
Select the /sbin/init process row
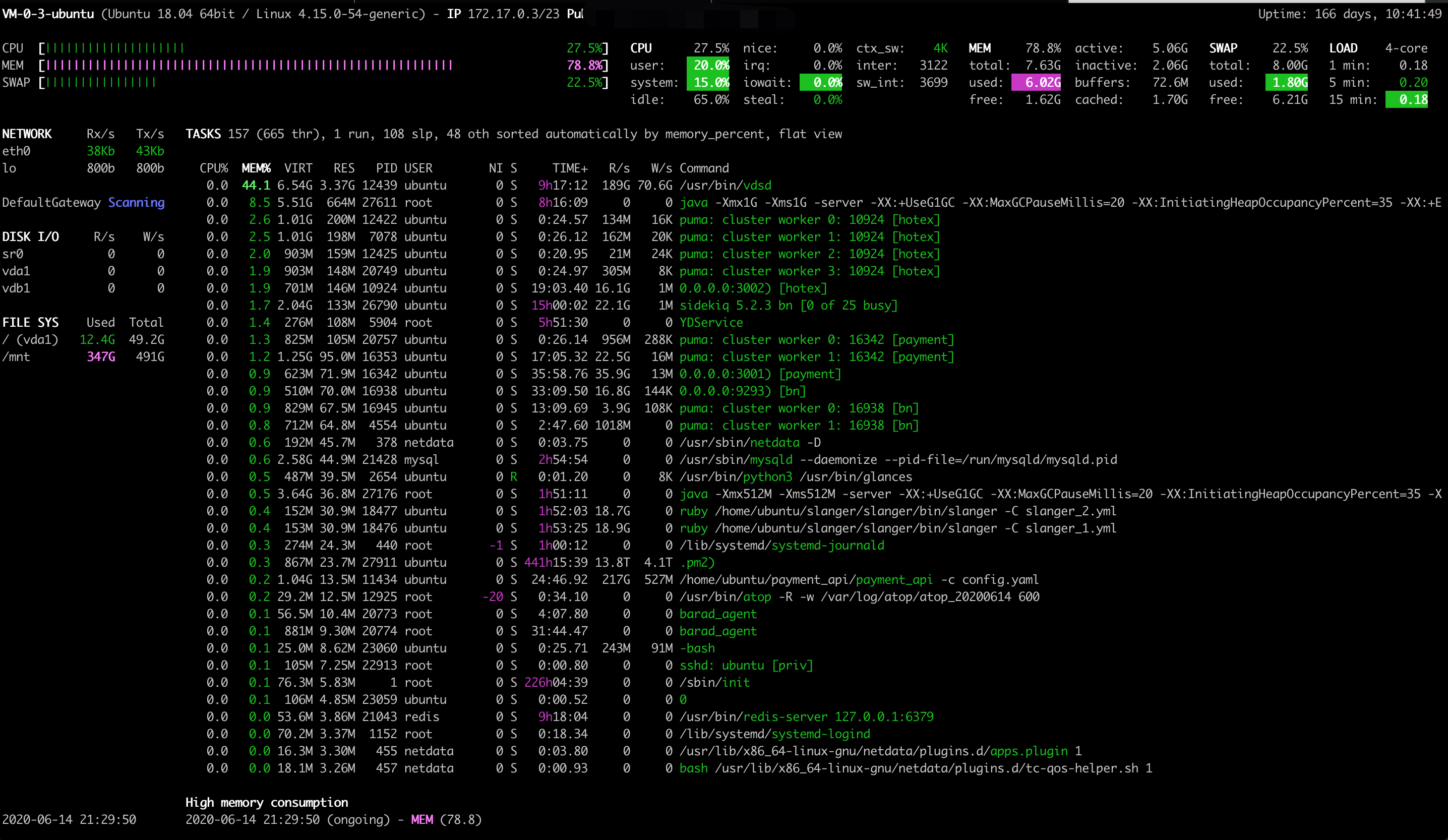point(478,683)
